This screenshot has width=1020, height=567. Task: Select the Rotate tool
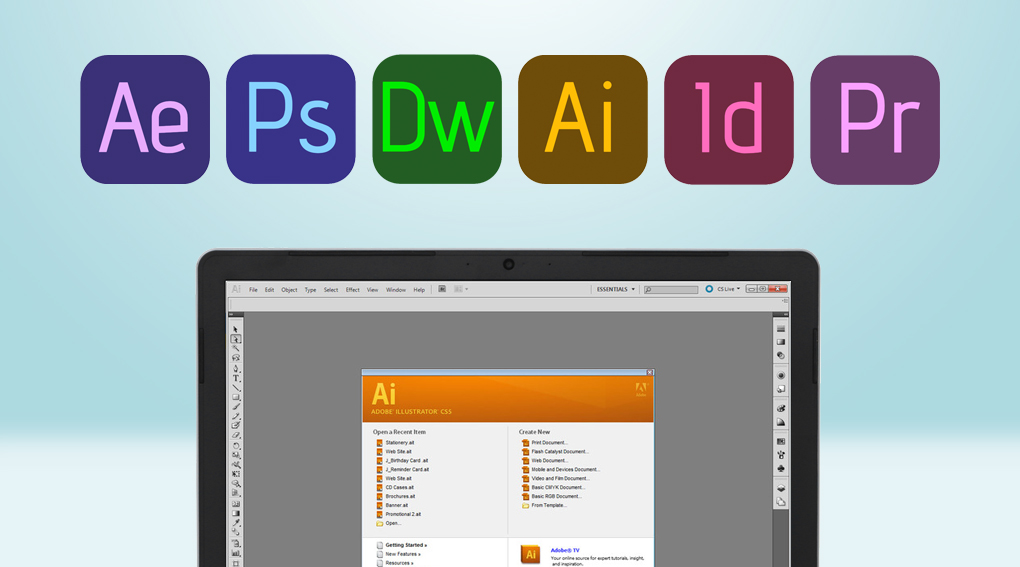(235, 446)
